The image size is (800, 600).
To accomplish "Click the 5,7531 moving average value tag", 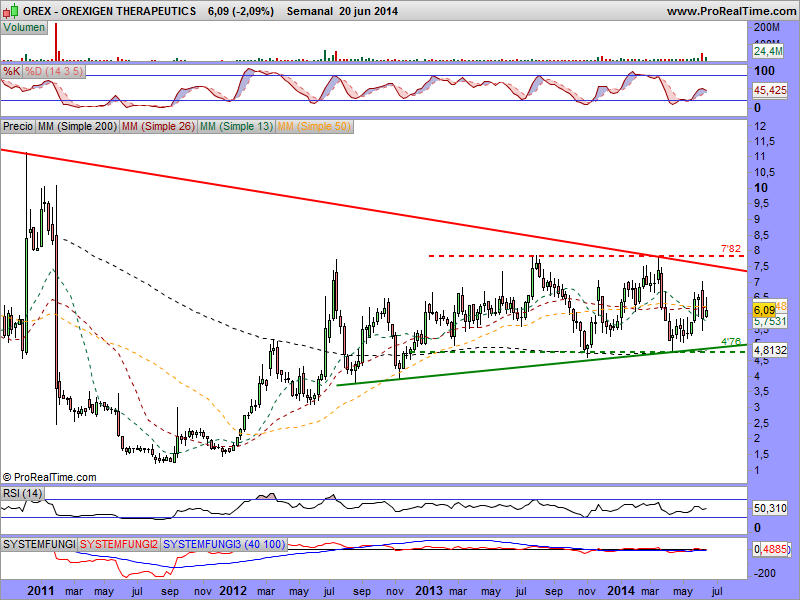I will point(770,321).
